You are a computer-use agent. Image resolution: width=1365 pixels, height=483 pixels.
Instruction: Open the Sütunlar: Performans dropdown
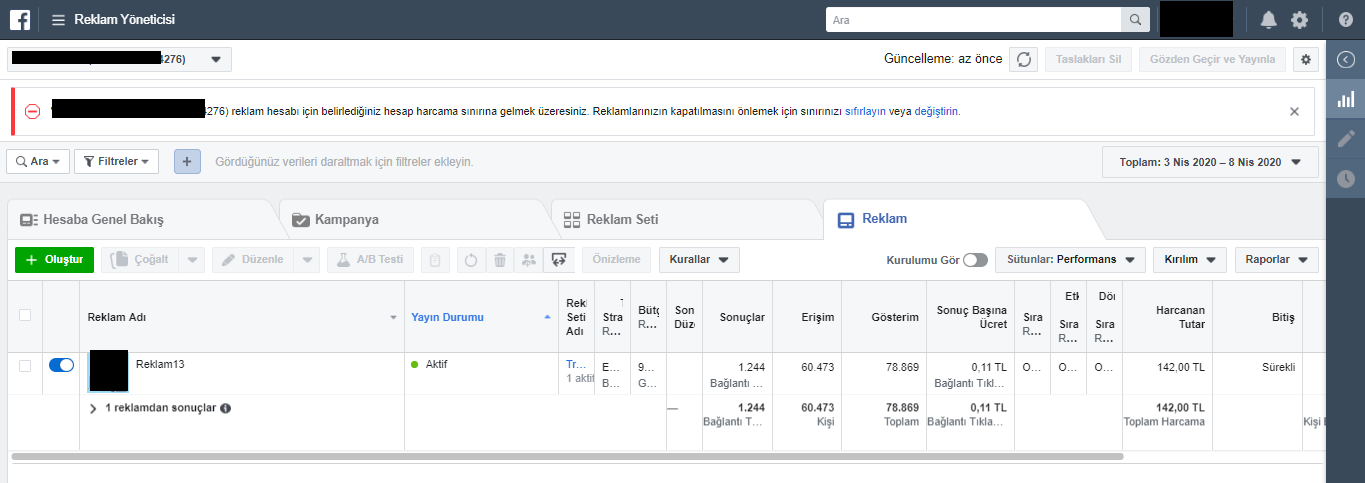(x=1070, y=260)
